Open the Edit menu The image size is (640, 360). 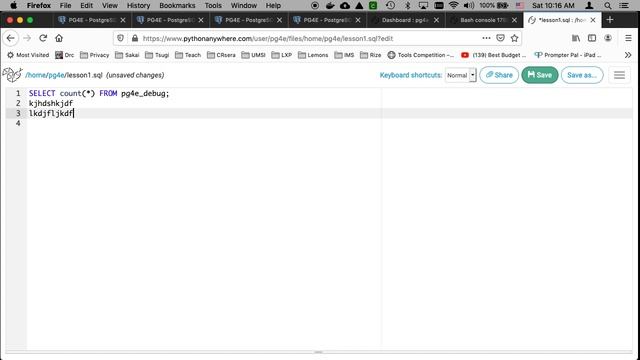pyautogui.click(x=86, y=5)
